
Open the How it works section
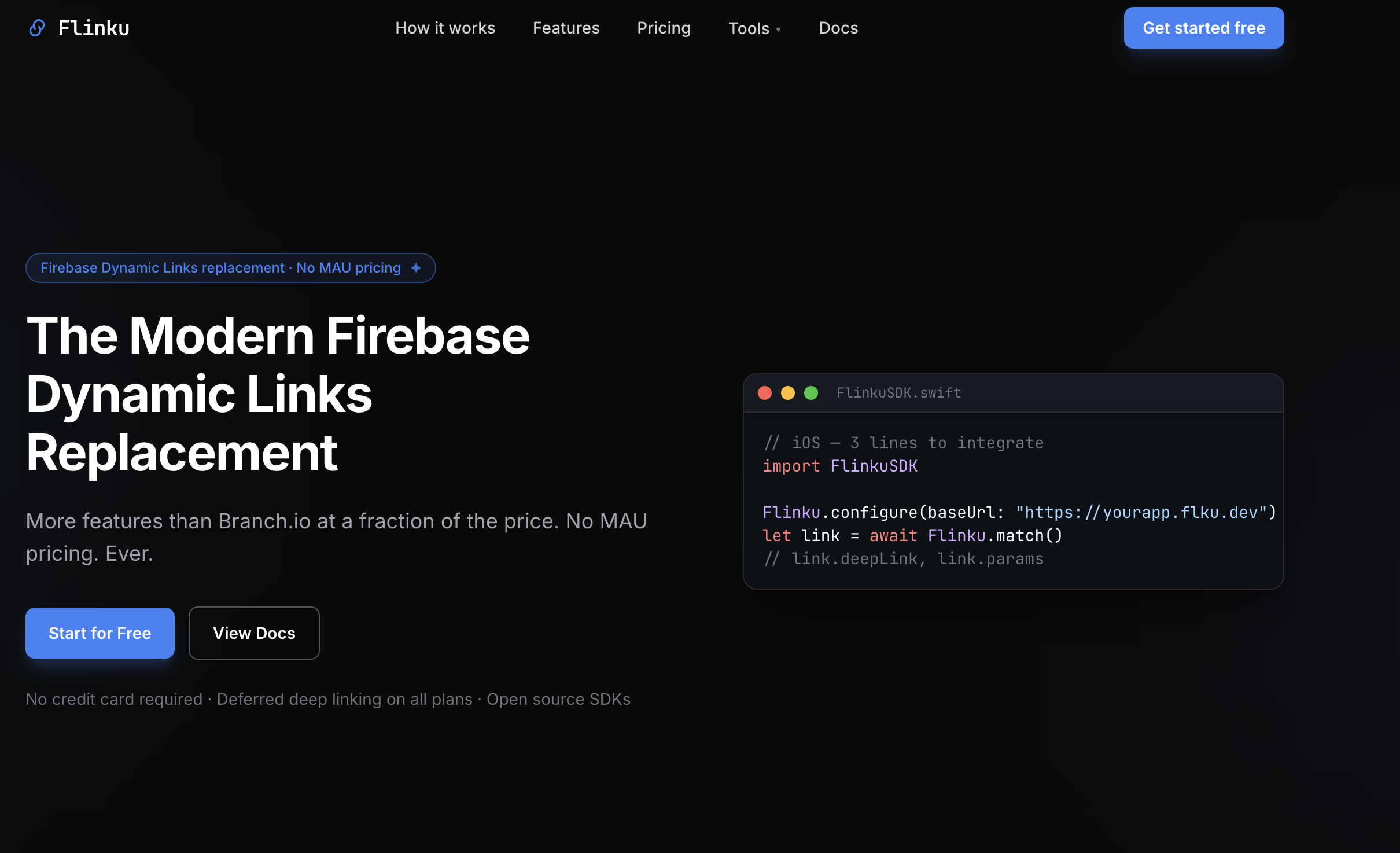[x=445, y=28]
